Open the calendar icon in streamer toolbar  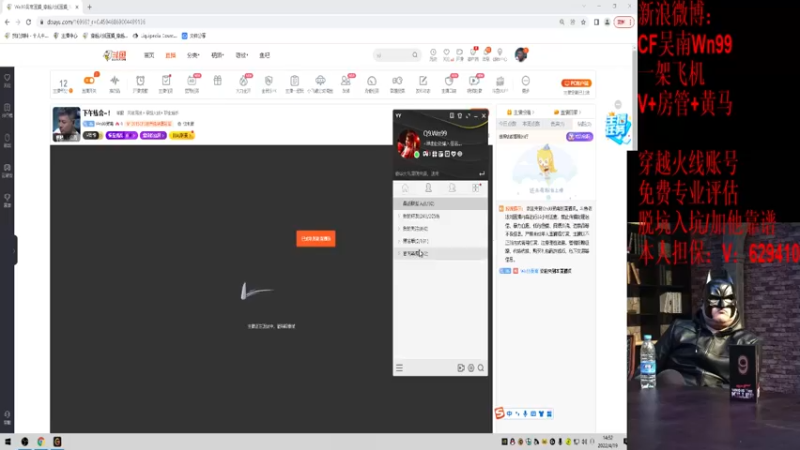192,81
